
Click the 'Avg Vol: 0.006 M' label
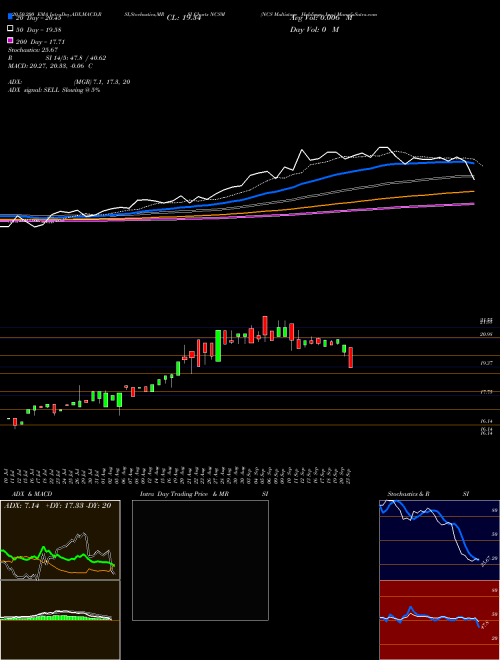321,18
